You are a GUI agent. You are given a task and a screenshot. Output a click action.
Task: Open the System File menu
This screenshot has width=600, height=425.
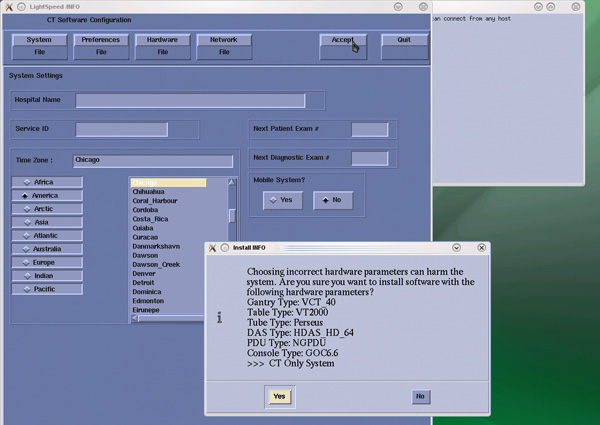click(39, 46)
